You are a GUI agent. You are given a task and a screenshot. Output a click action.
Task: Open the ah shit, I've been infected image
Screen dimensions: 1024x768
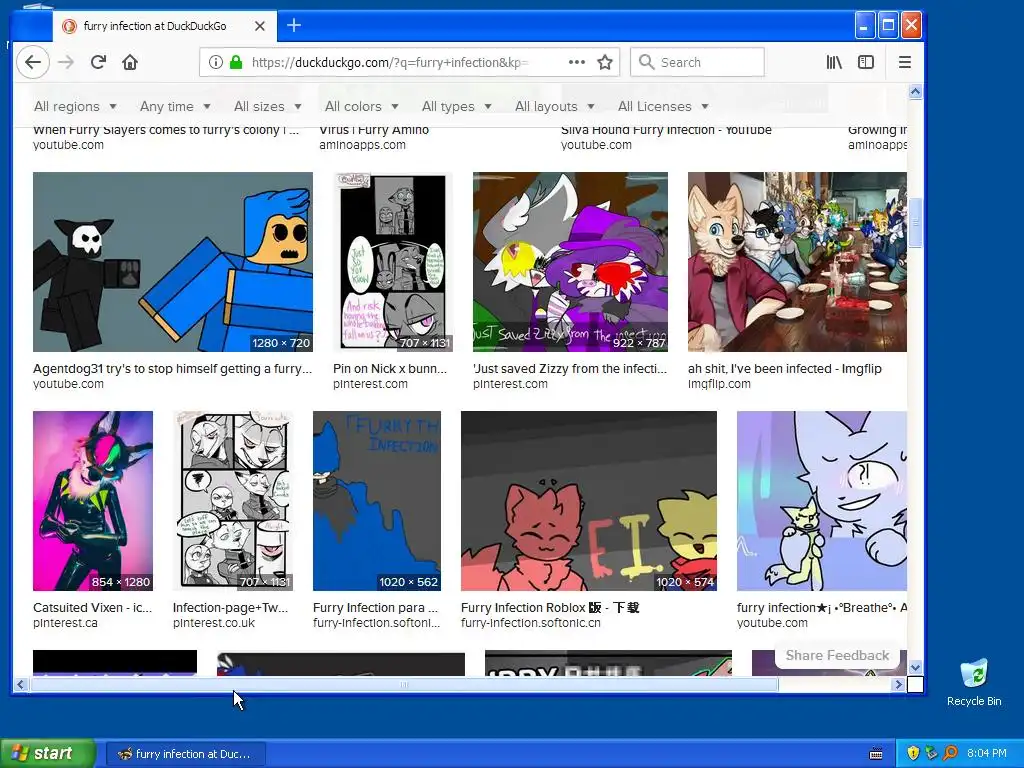click(797, 262)
